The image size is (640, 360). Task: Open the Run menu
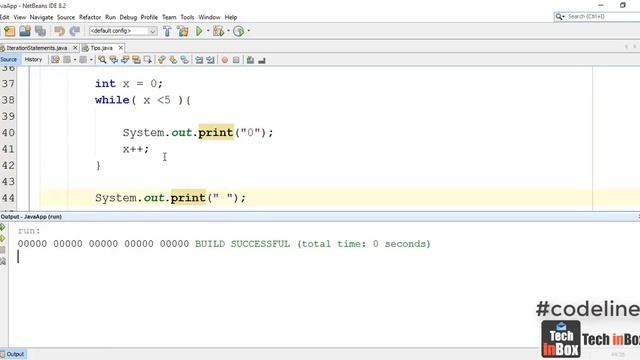[110, 17]
